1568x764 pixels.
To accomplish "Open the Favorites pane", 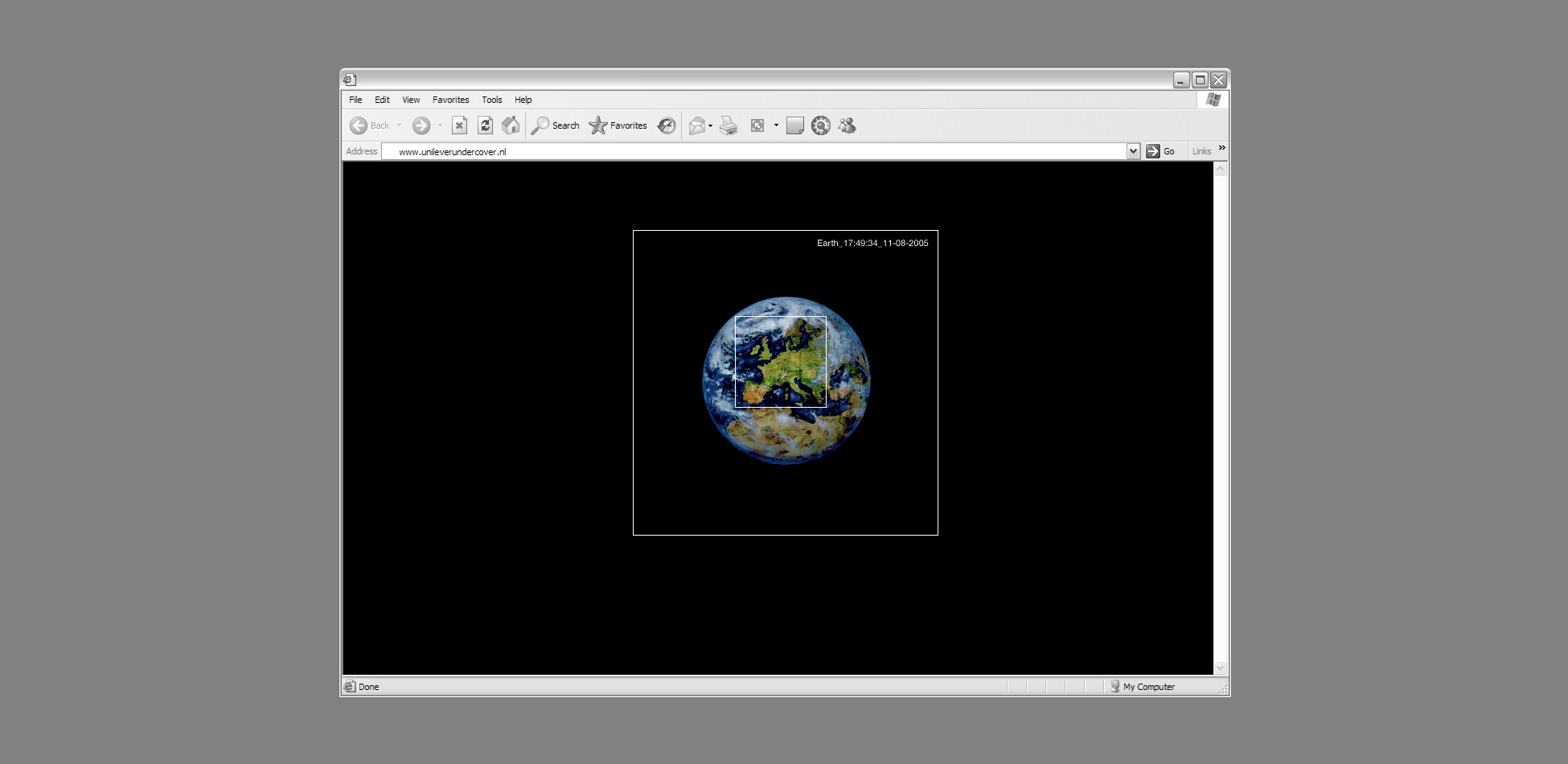I will pyautogui.click(x=618, y=125).
